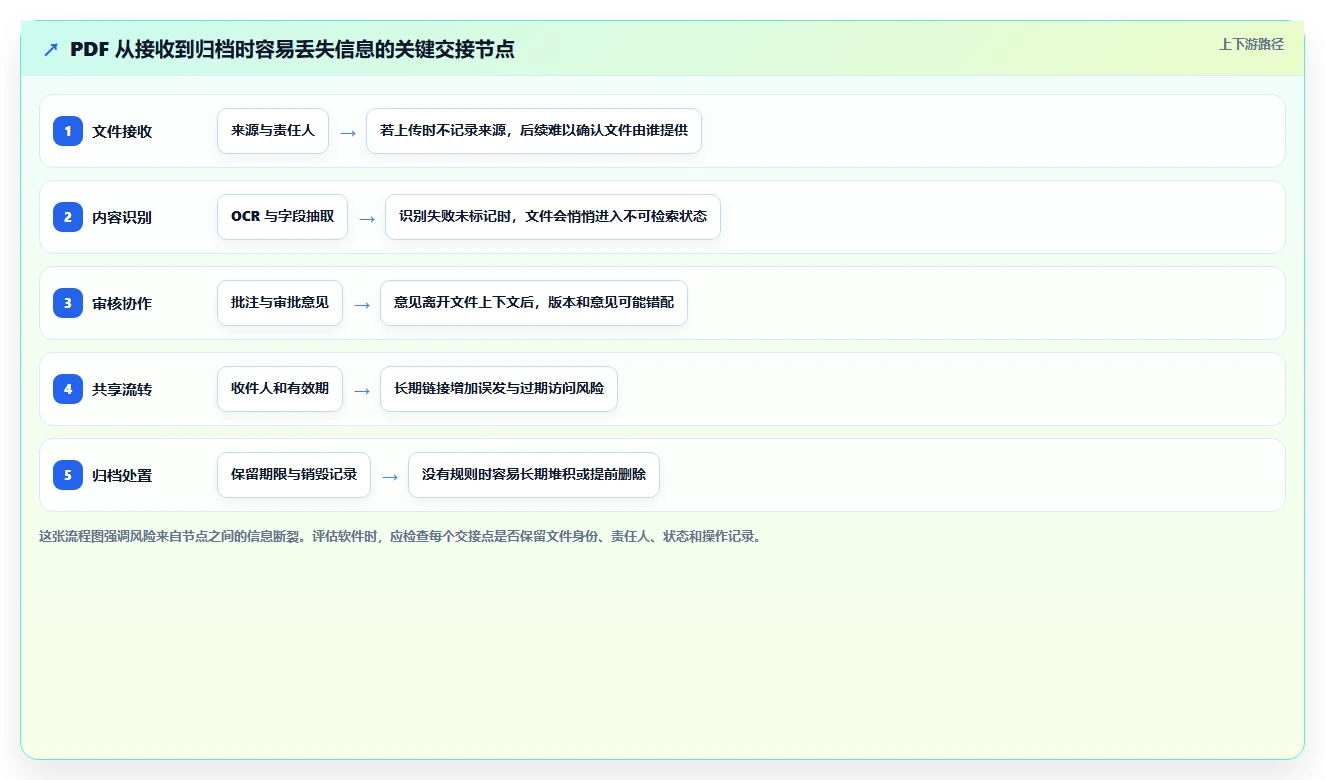Click the arrow icon beside the PDF title
This screenshot has width=1325, height=780.
point(51,50)
